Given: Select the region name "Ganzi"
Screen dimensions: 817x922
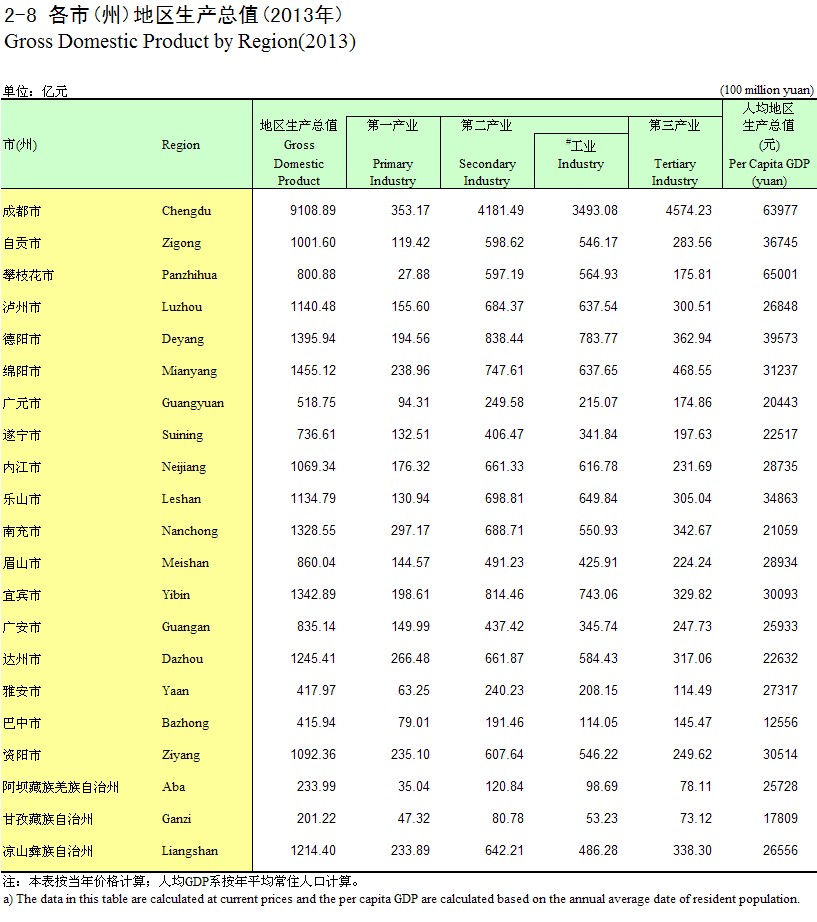Looking at the screenshot, I should tap(176, 819).
